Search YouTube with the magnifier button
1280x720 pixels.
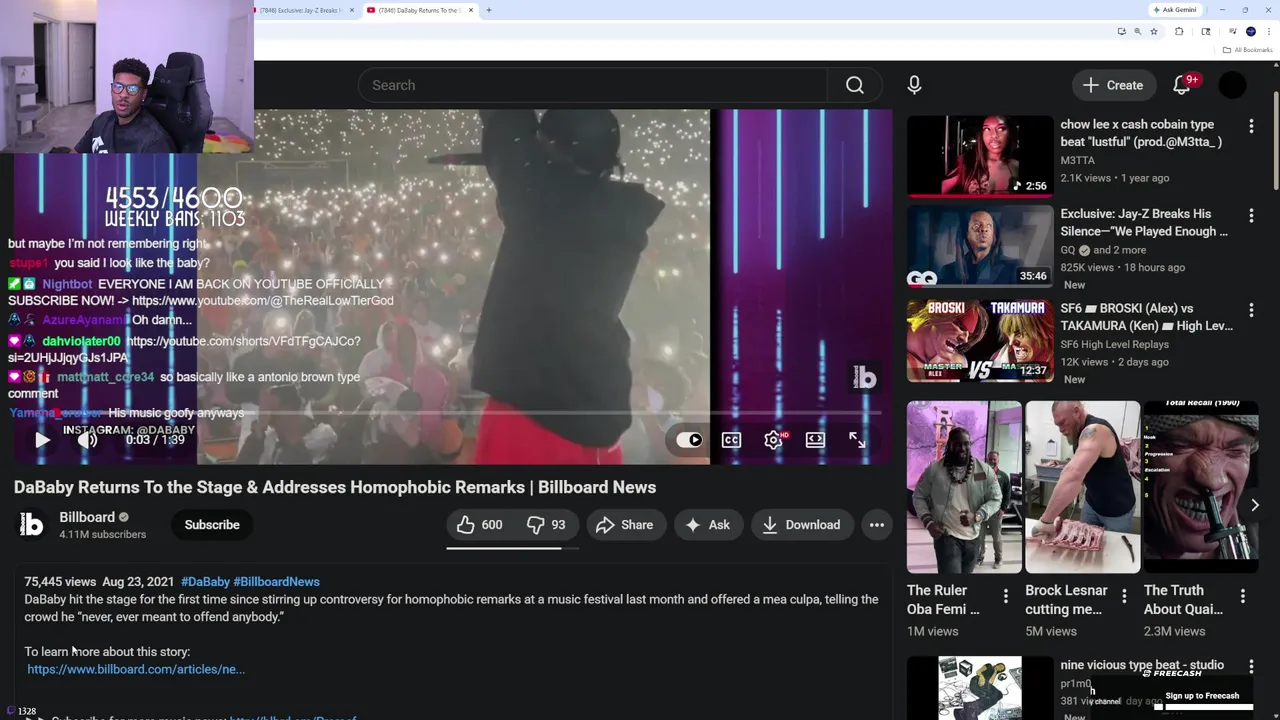click(854, 85)
